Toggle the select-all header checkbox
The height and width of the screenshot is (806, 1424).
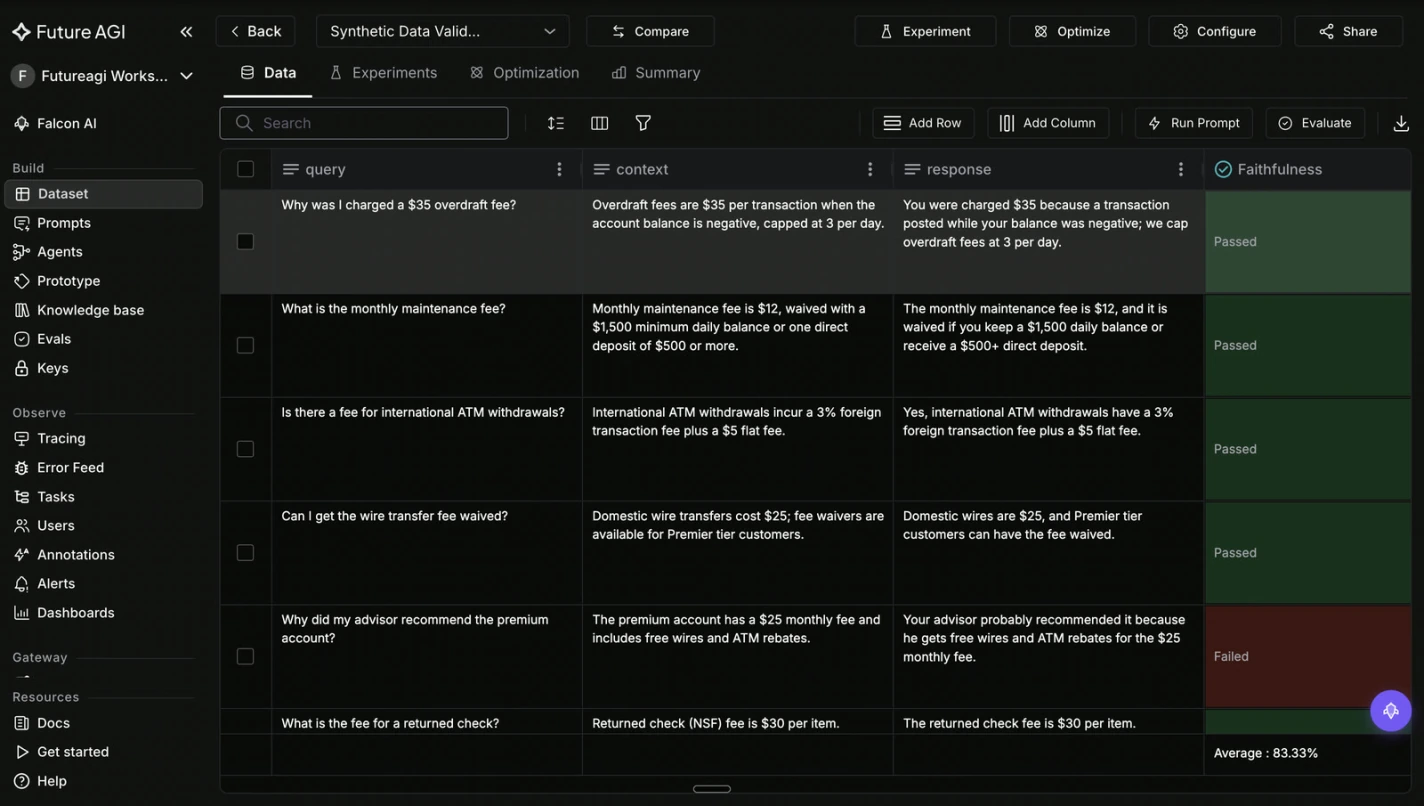coord(245,169)
